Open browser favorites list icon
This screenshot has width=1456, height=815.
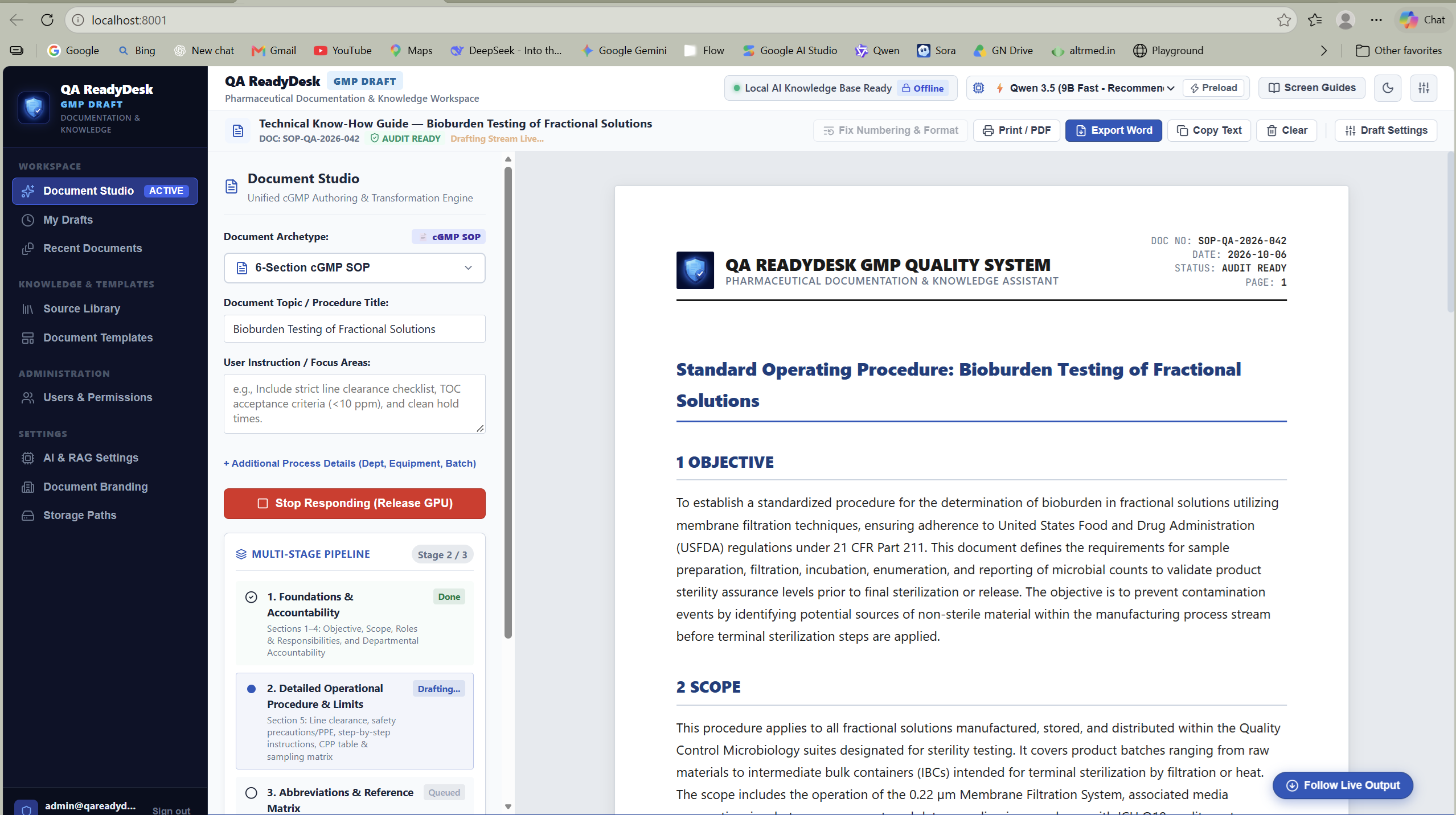[1315, 20]
